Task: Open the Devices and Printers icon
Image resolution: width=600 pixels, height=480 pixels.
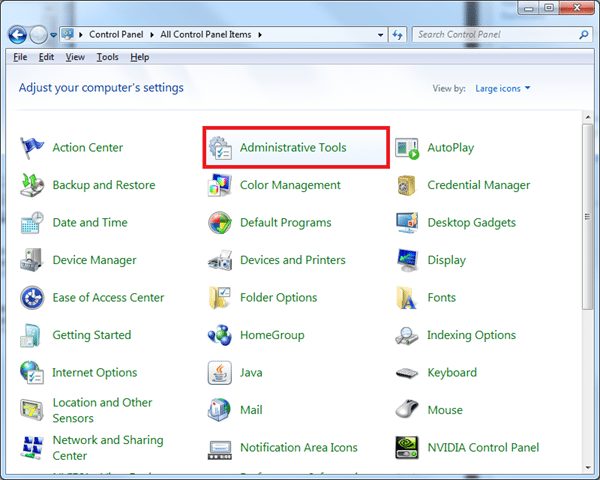Action: point(220,261)
